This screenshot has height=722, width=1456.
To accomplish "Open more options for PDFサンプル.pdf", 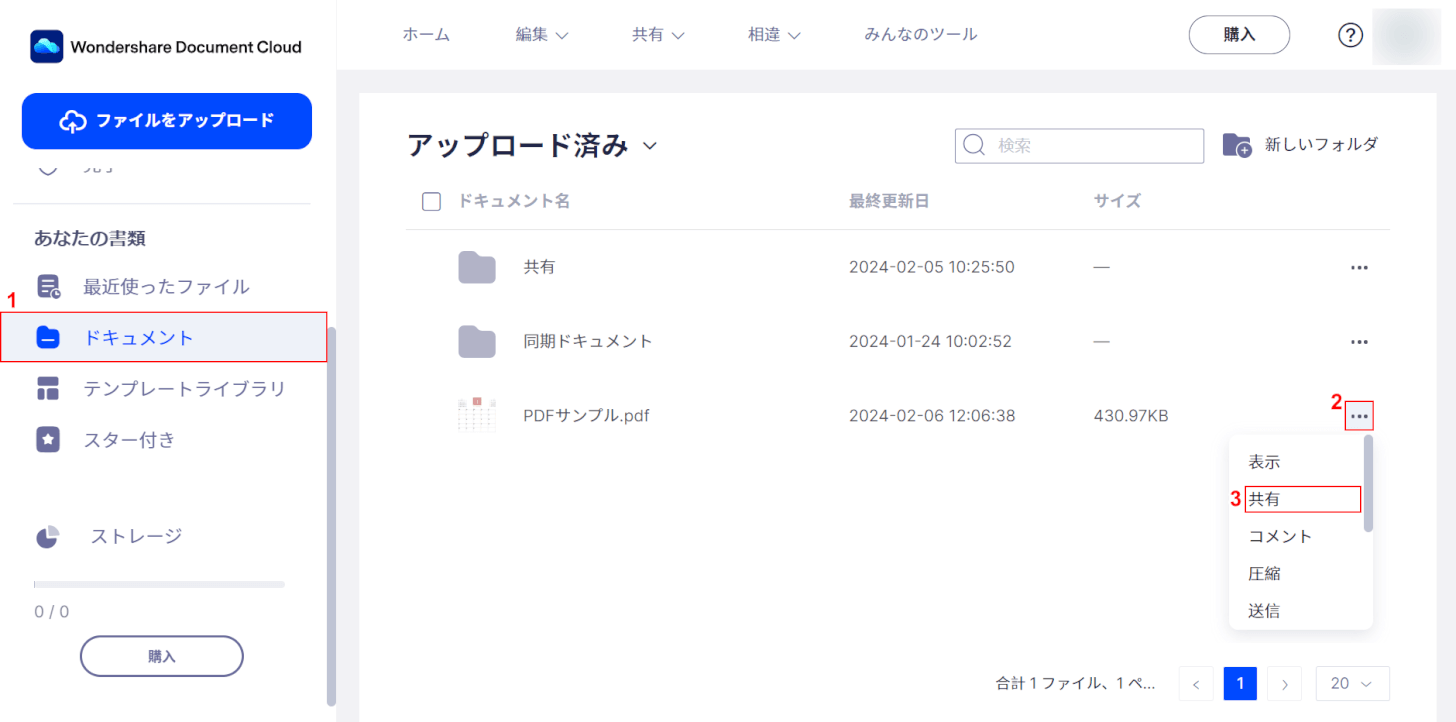I will click(x=1359, y=416).
